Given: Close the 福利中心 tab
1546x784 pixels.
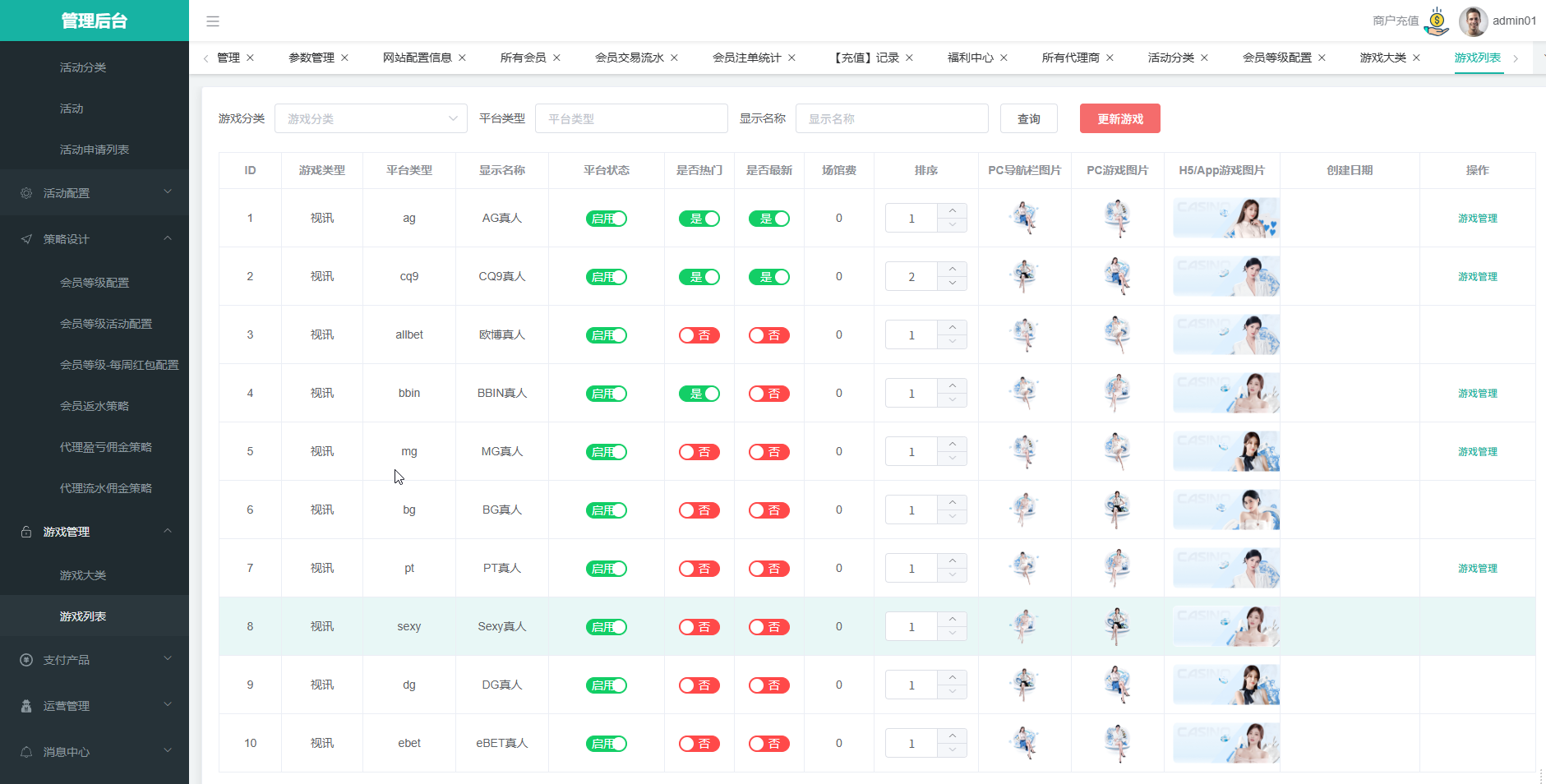Looking at the screenshot, I should [1004, 58].
